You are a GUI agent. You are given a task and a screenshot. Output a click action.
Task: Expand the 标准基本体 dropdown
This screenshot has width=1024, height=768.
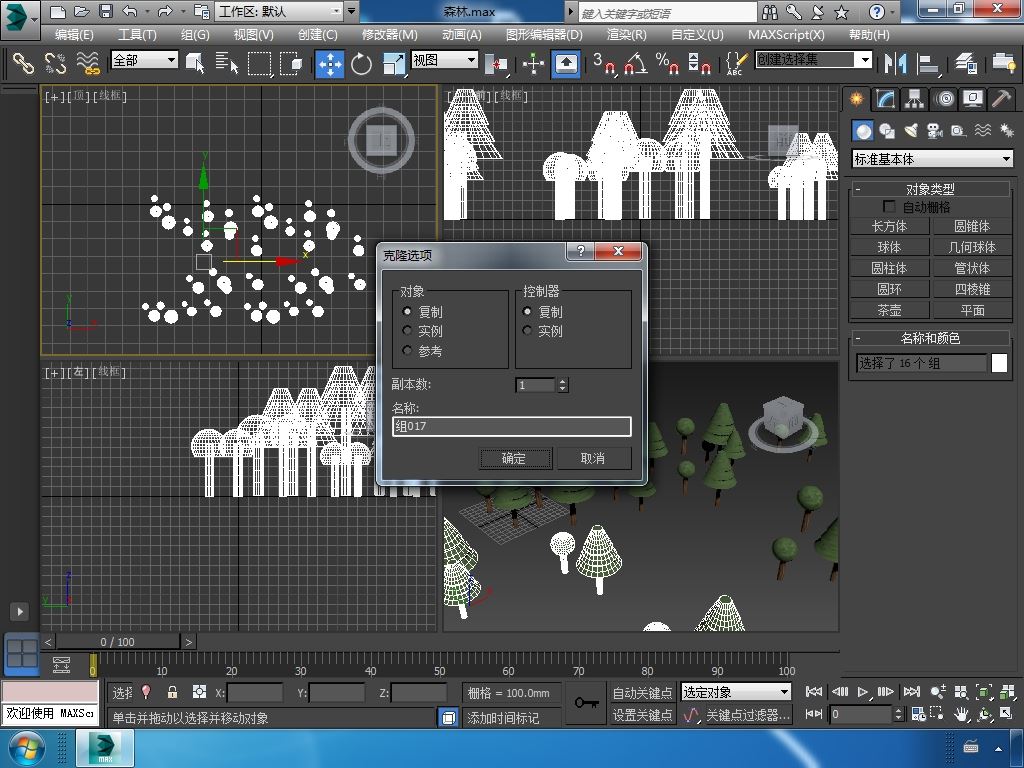click(x=1006, y=159)
